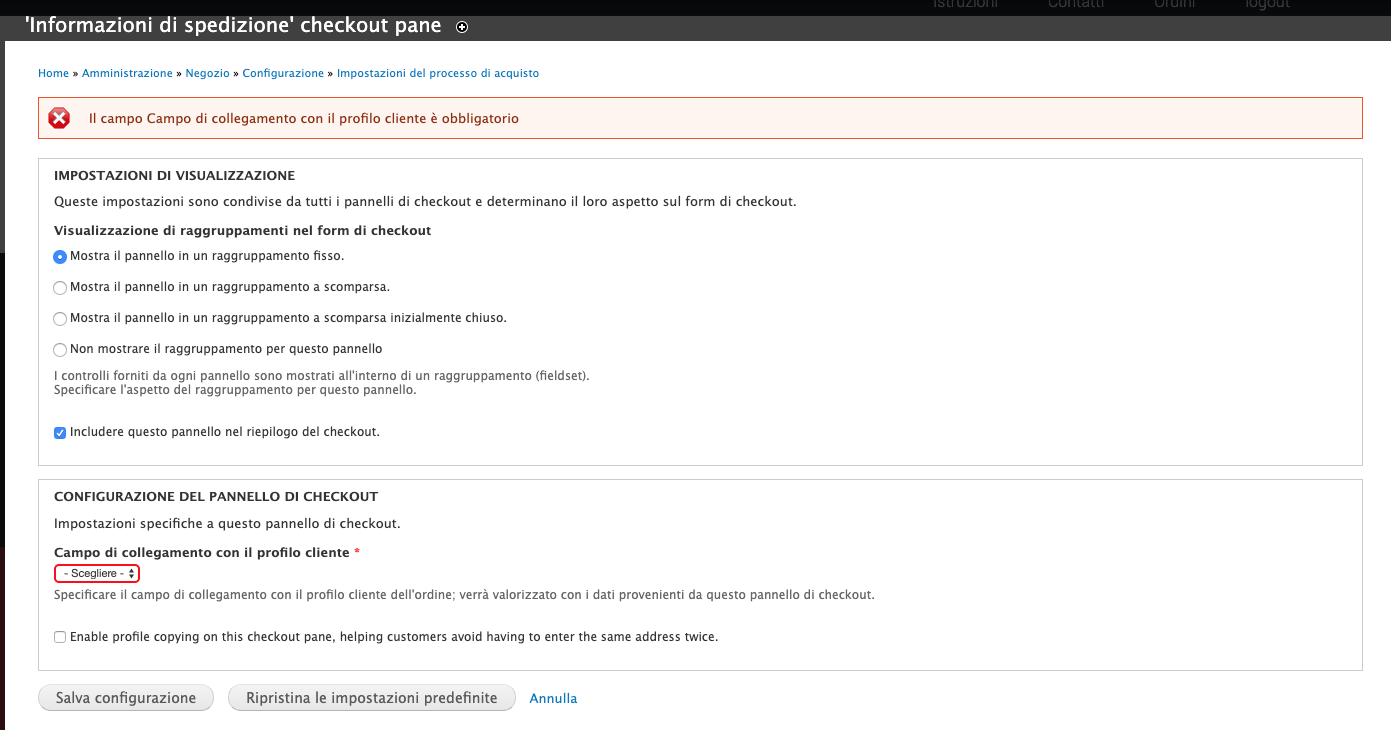The image size is (1391, 730).
Task: Open 'Impostazioni del processo di acquisto' breadcrumb
Action: [438, 73]
